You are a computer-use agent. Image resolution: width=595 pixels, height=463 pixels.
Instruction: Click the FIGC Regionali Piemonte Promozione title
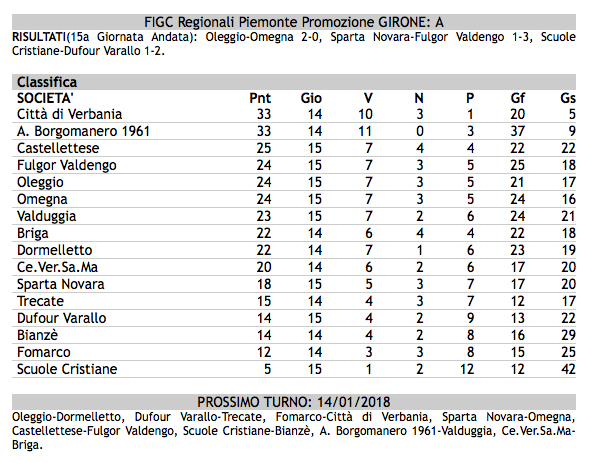click(294, 22)
